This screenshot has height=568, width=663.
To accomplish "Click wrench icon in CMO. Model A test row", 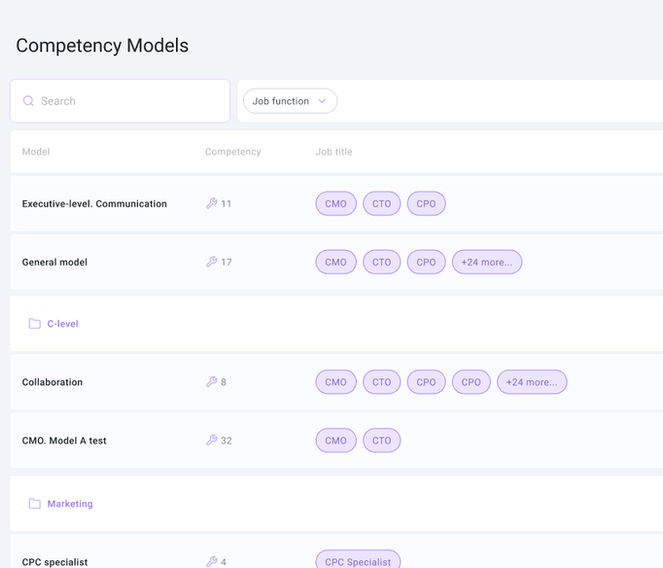I will [211, 440].
